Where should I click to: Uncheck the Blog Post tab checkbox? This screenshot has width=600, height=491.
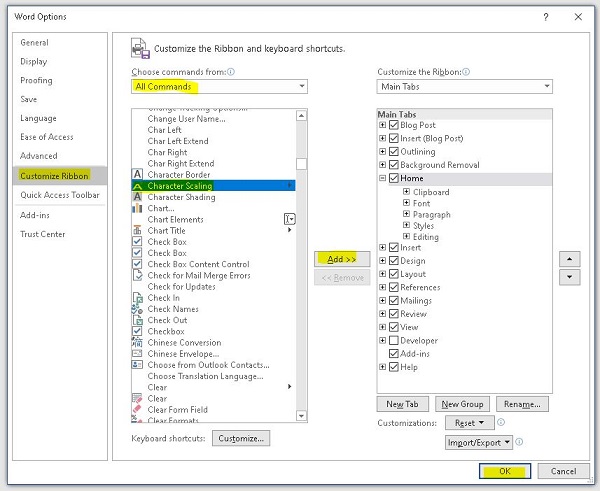click(x=394, y=125)
